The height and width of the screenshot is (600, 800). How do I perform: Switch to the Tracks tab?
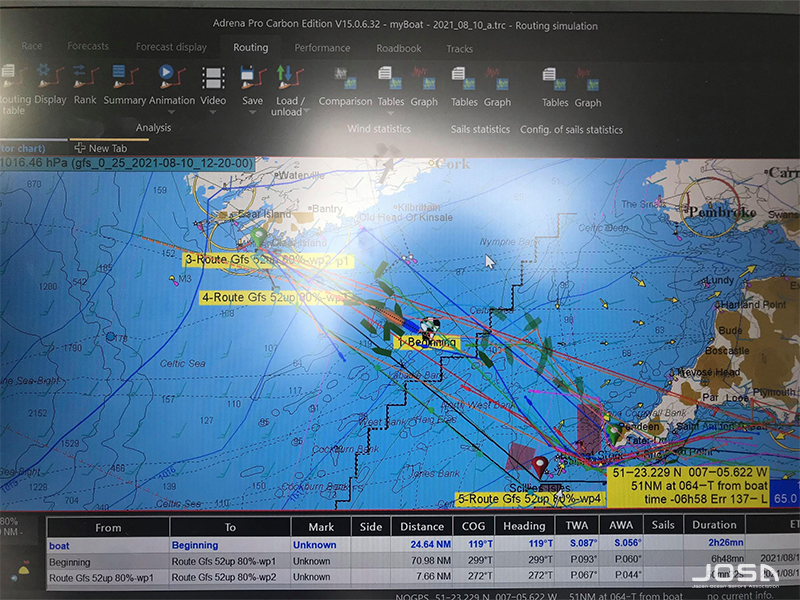[x=459, y=49]
